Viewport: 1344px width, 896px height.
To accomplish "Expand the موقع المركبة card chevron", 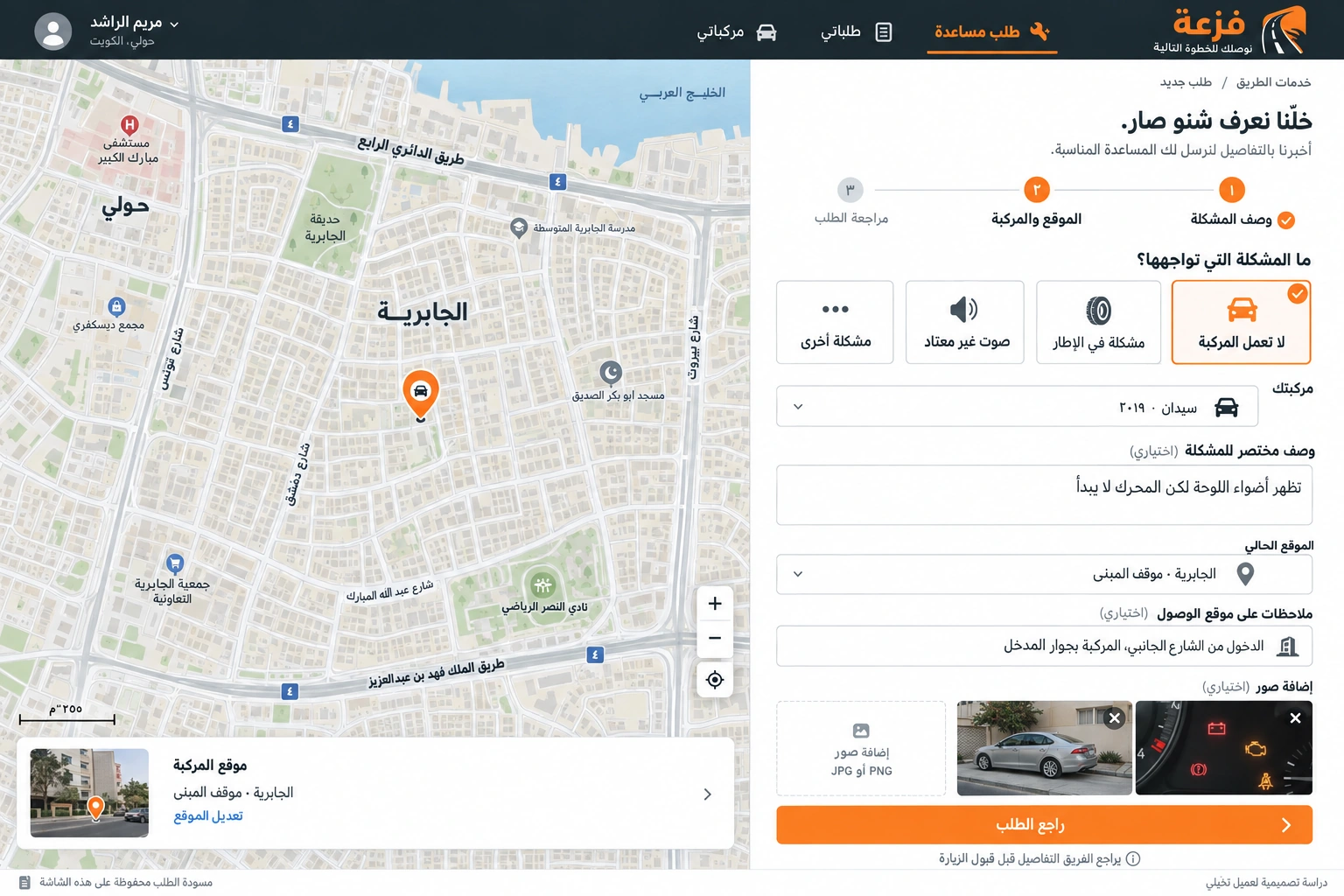I will (x=707, y=794).
